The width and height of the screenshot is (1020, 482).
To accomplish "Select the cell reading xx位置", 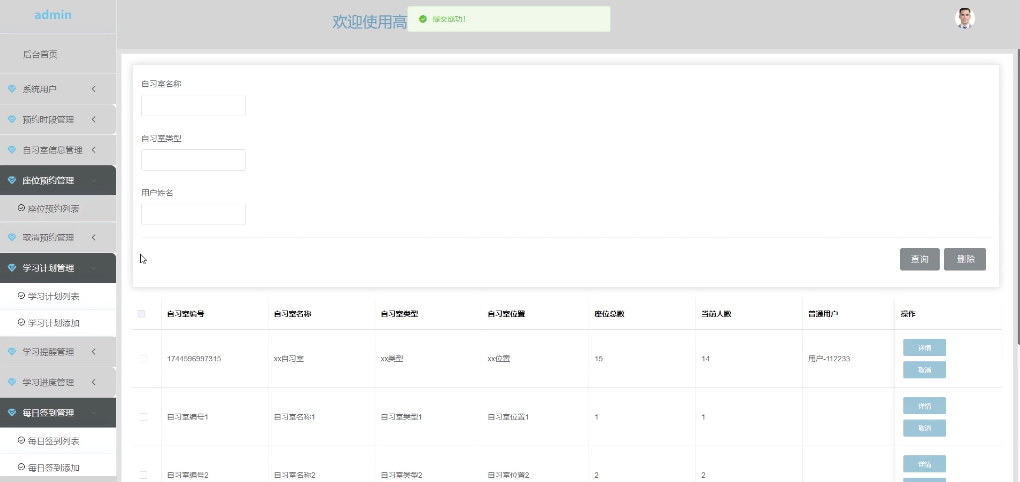I will point(499,359).
